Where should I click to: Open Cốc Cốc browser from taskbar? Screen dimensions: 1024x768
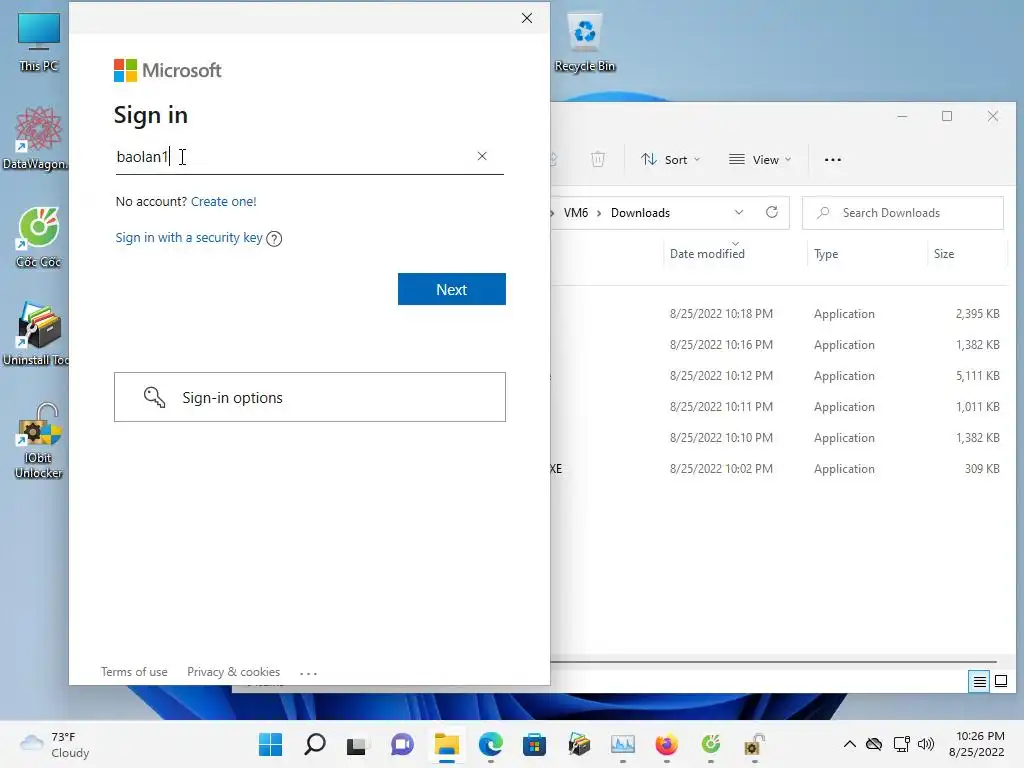pyautogui.click(x=711, y=744)
